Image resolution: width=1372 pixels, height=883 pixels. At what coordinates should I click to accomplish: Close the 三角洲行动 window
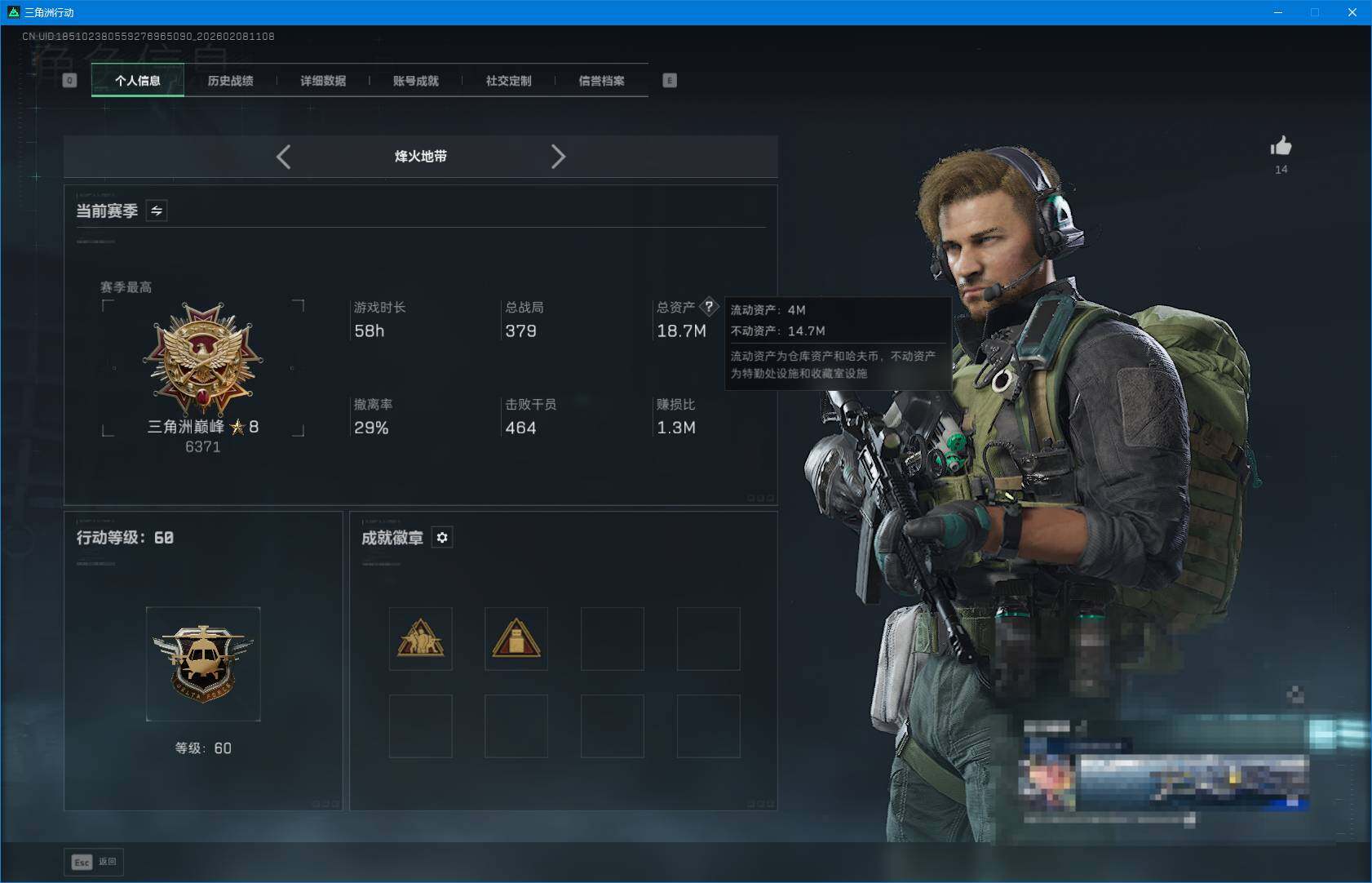click(1352, 12)
